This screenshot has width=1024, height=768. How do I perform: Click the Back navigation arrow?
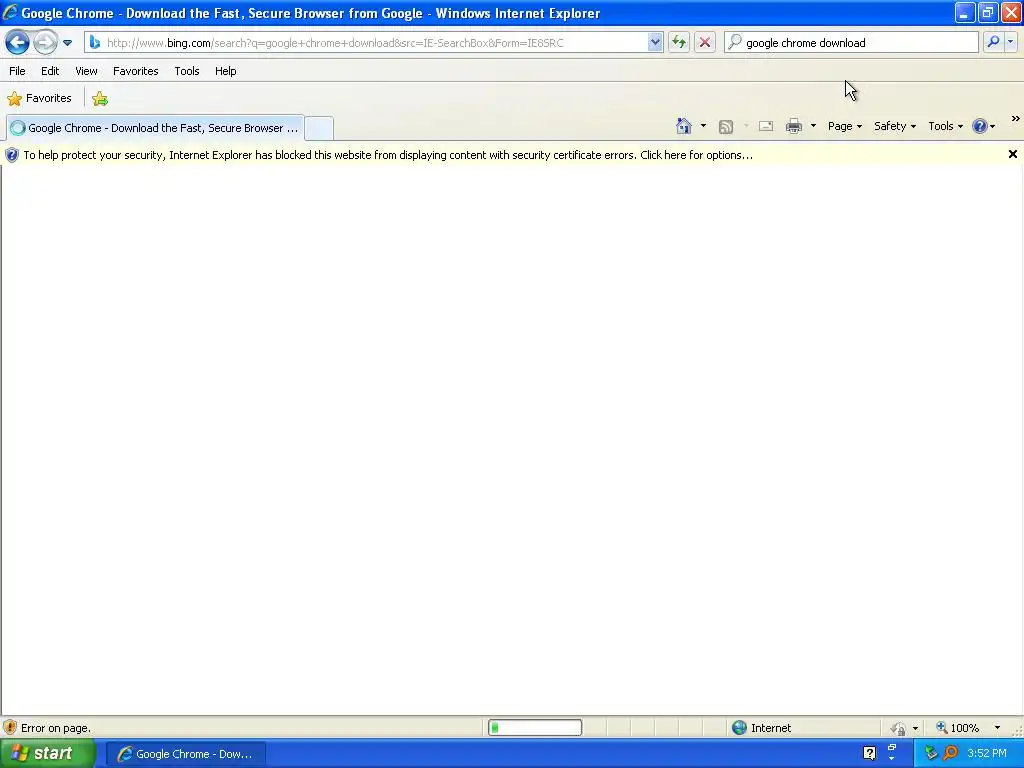click(17, 42)
